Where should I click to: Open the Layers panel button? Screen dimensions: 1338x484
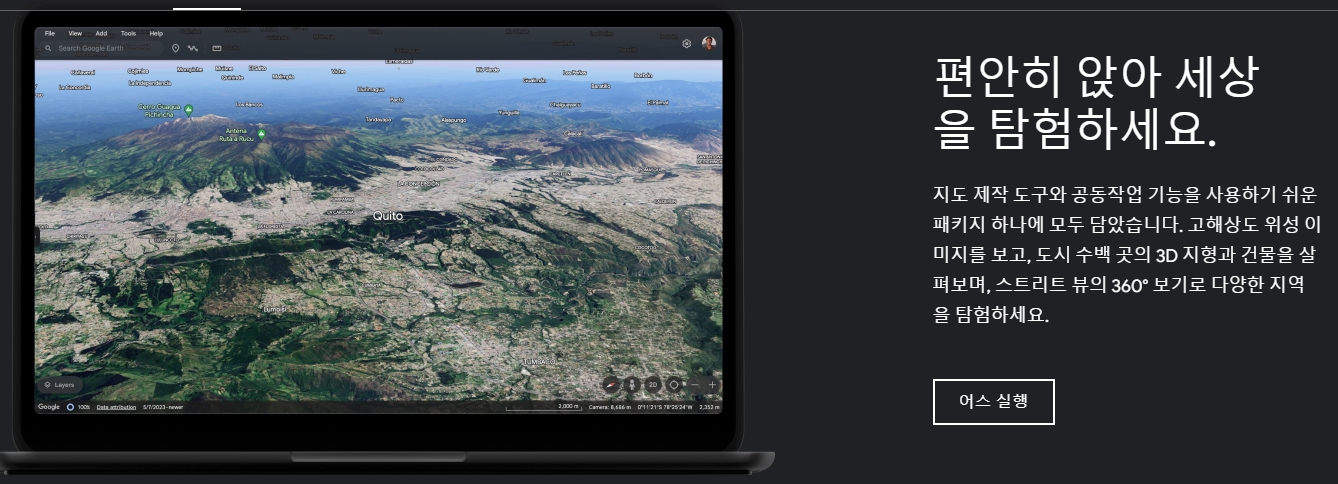59,384
